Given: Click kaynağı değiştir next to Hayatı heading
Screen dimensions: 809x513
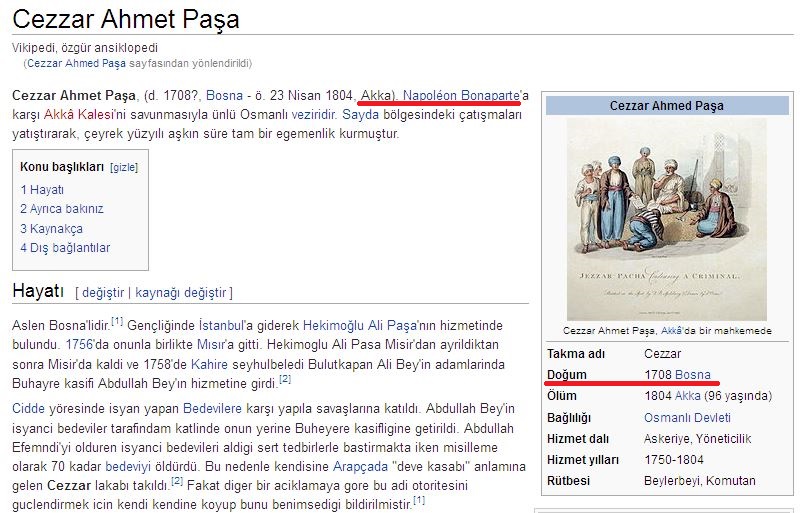Looking at the screenshot, I should pyautogui.click(x=181, y=293).
